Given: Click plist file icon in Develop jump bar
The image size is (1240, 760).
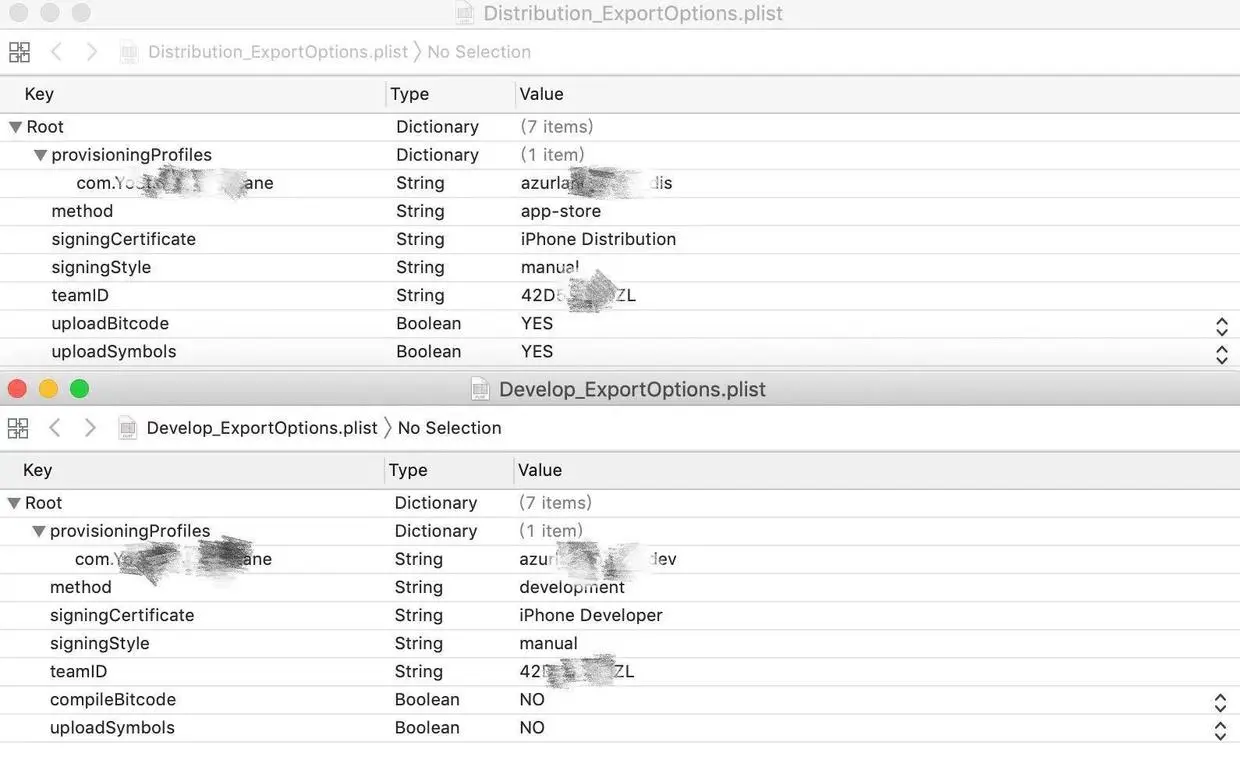Looking at the screenshot, I should (x=127, y=428).
